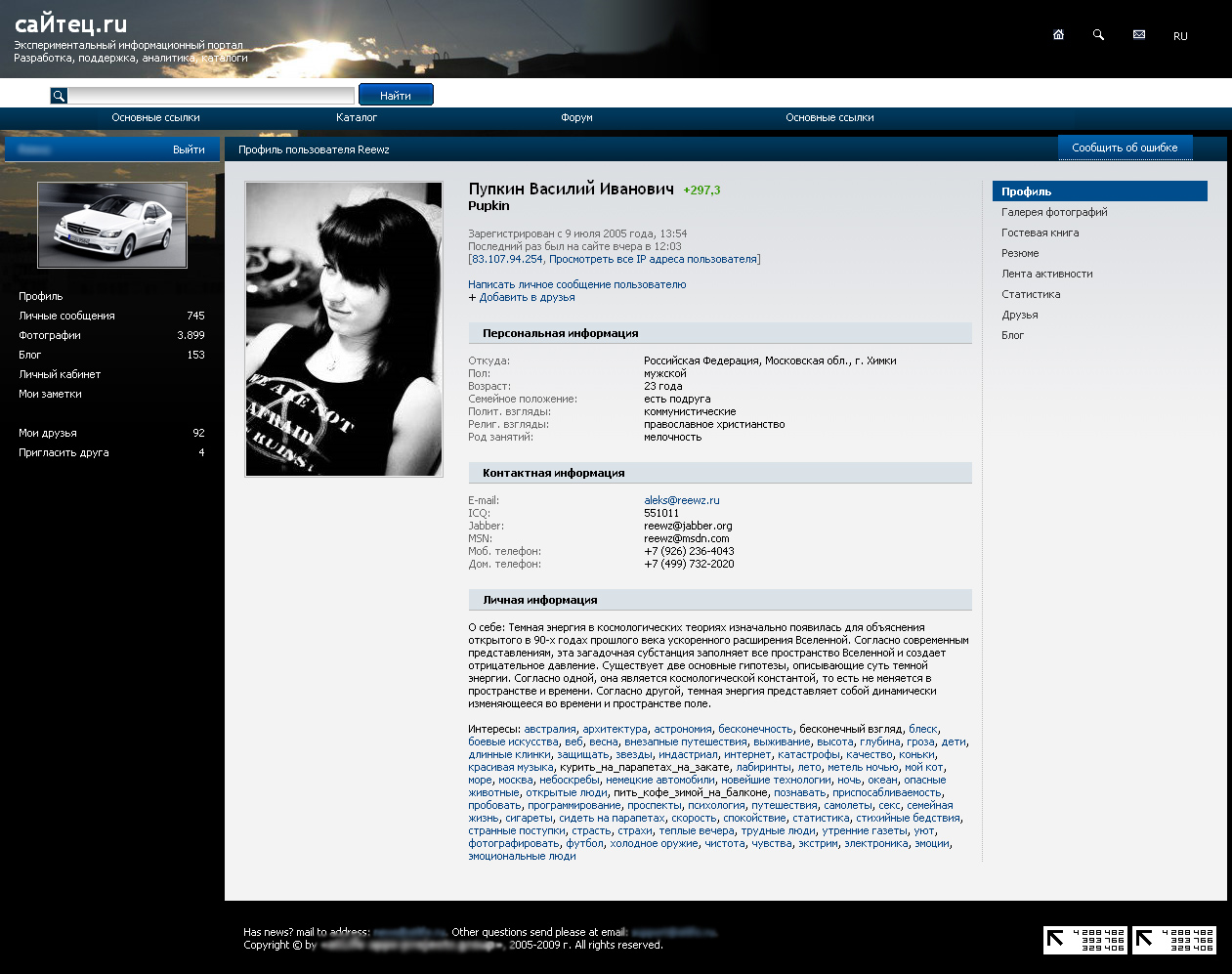Open interest tag красивая музыка
Screen dimensions: 1232x974
(511, 767)
